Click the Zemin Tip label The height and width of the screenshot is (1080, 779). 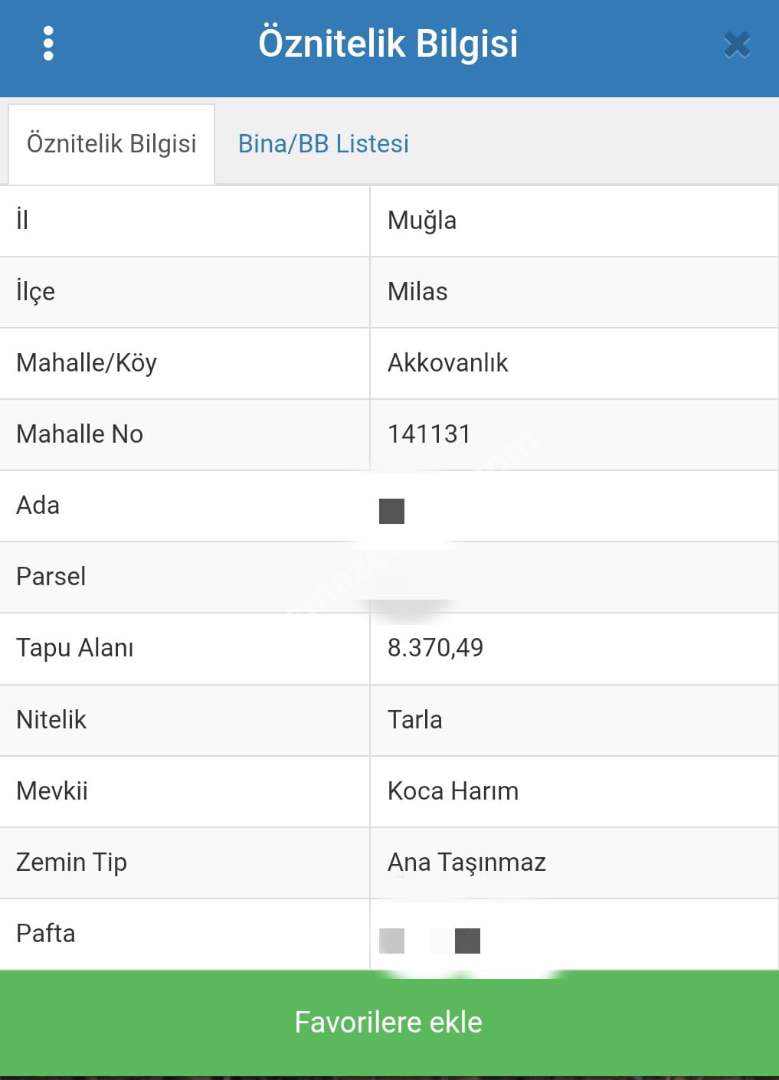[71, 862]
